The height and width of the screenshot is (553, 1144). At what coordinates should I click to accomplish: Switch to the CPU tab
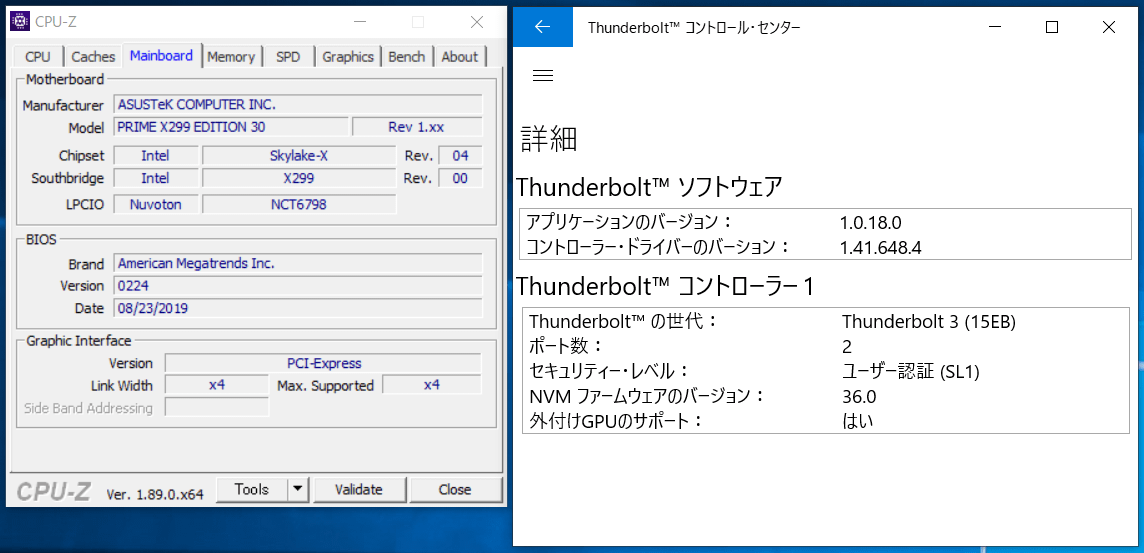tap(38, 56)
